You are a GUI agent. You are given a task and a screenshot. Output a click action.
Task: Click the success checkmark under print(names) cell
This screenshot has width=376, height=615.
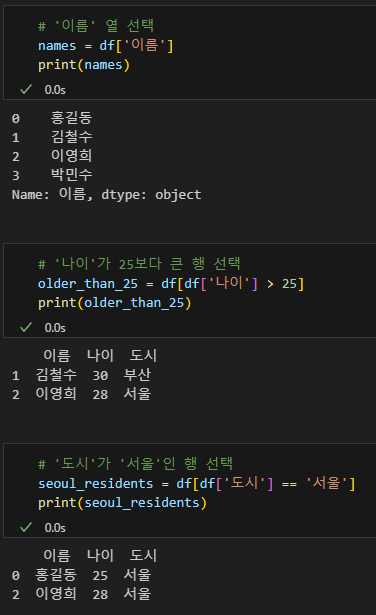click(x=26, y=90)
